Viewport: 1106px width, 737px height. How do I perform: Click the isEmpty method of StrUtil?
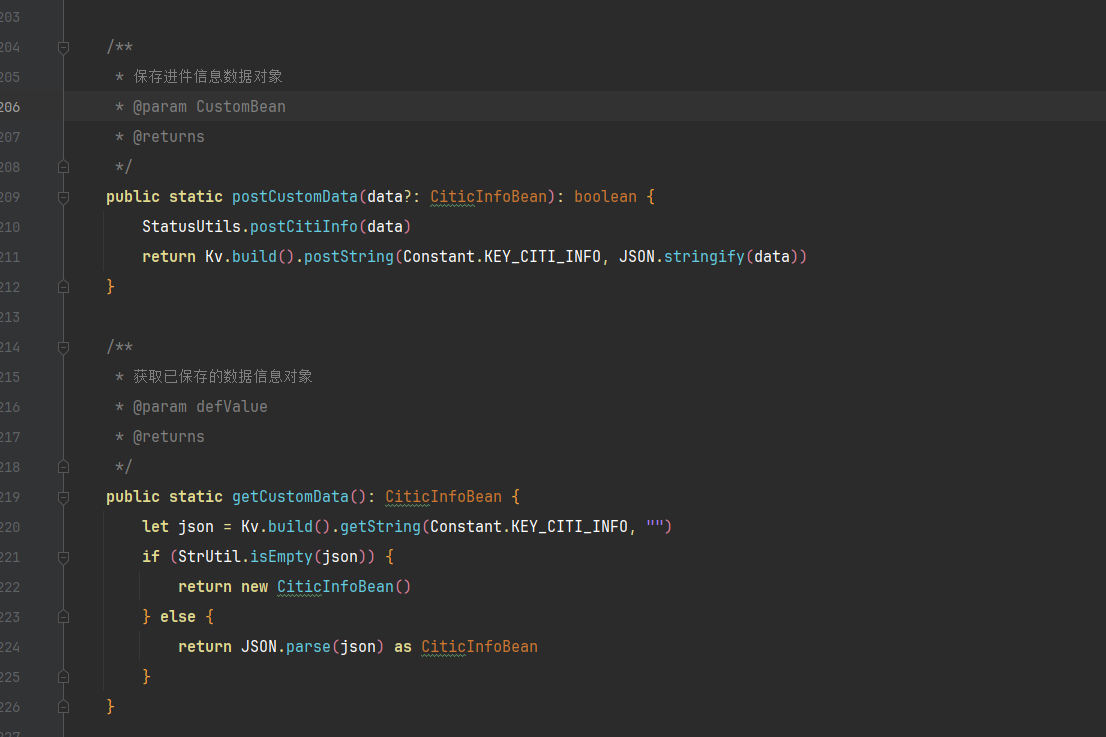point(282,557)
